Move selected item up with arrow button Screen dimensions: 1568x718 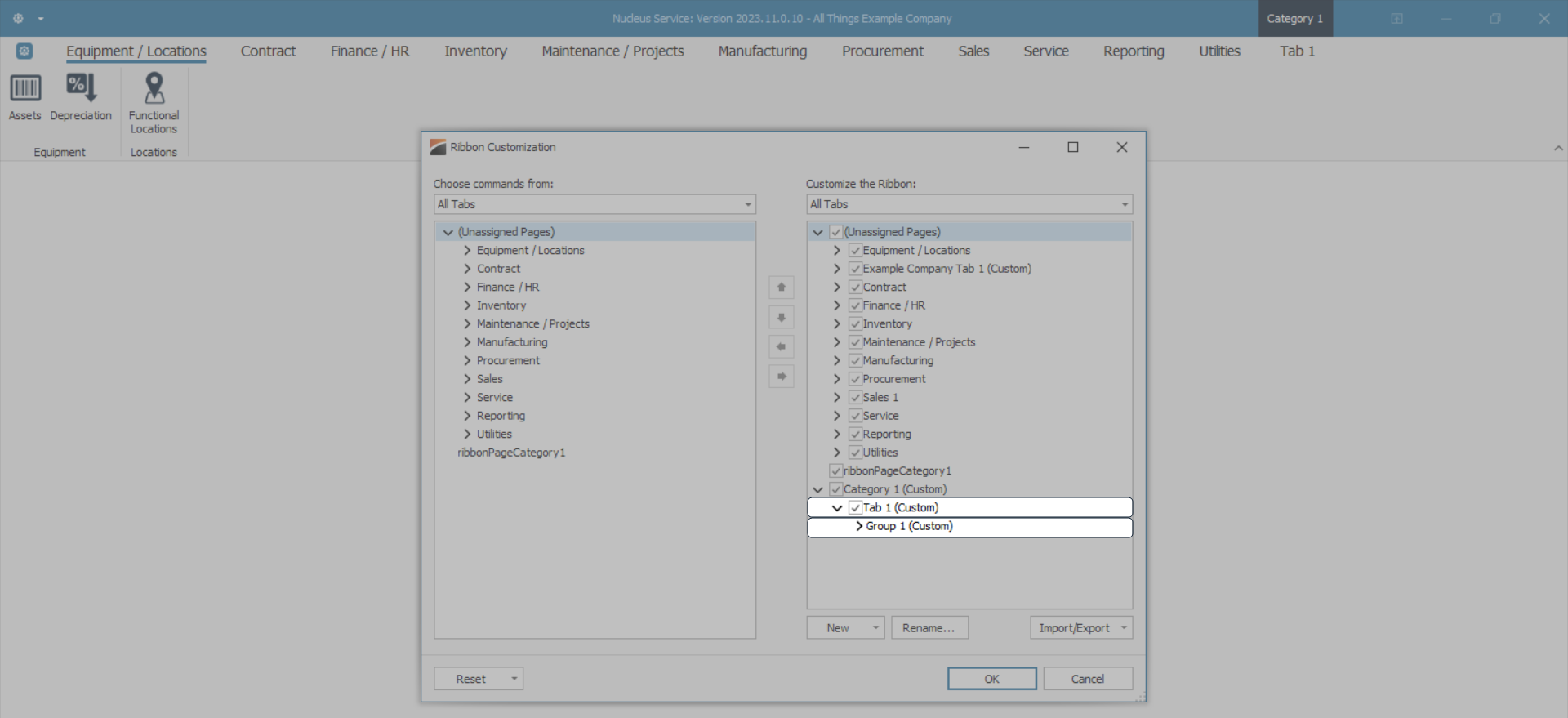pyautogui.click(x=782, y=288)
